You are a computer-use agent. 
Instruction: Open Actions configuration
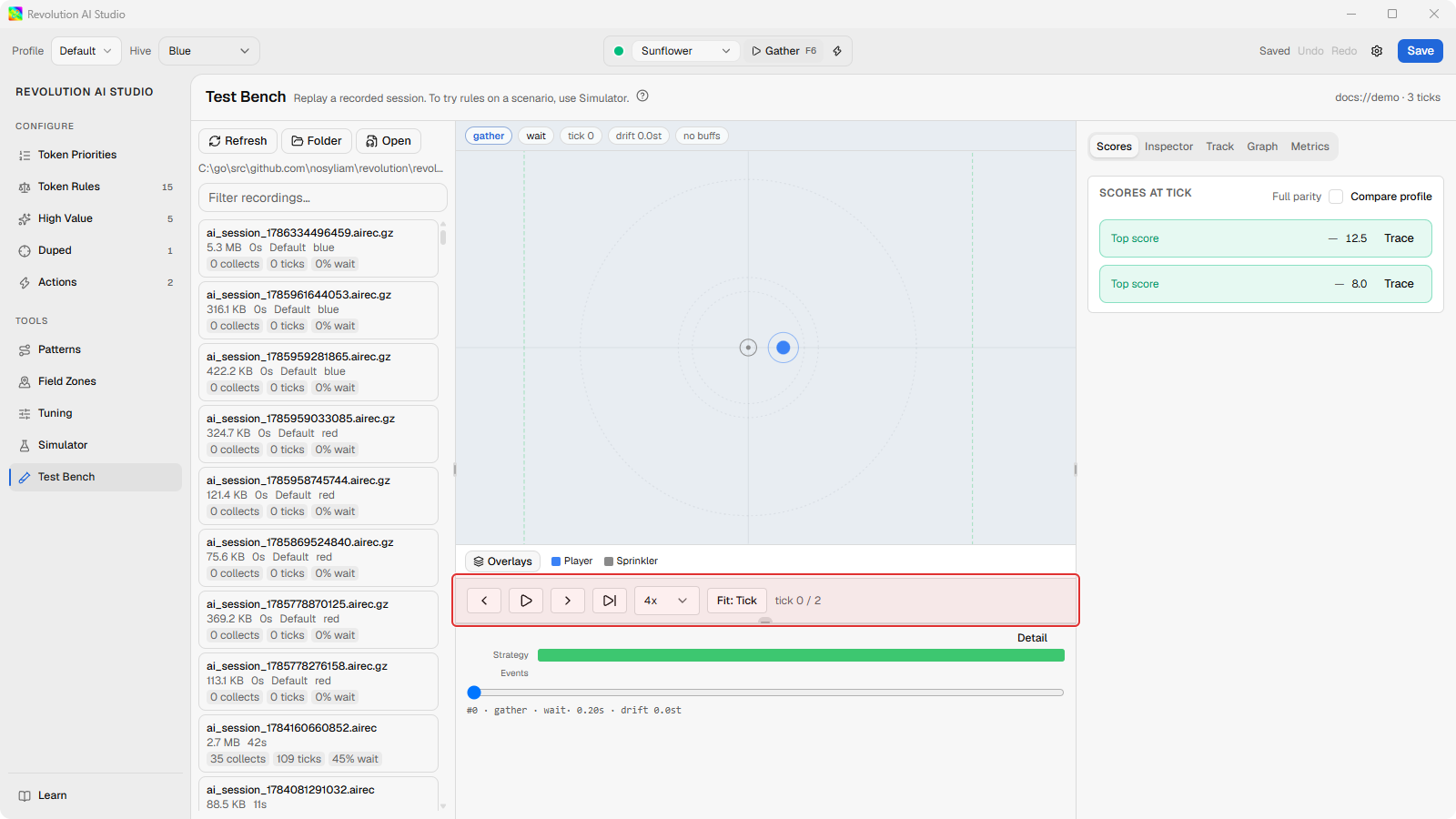click(x=96, y=282)
